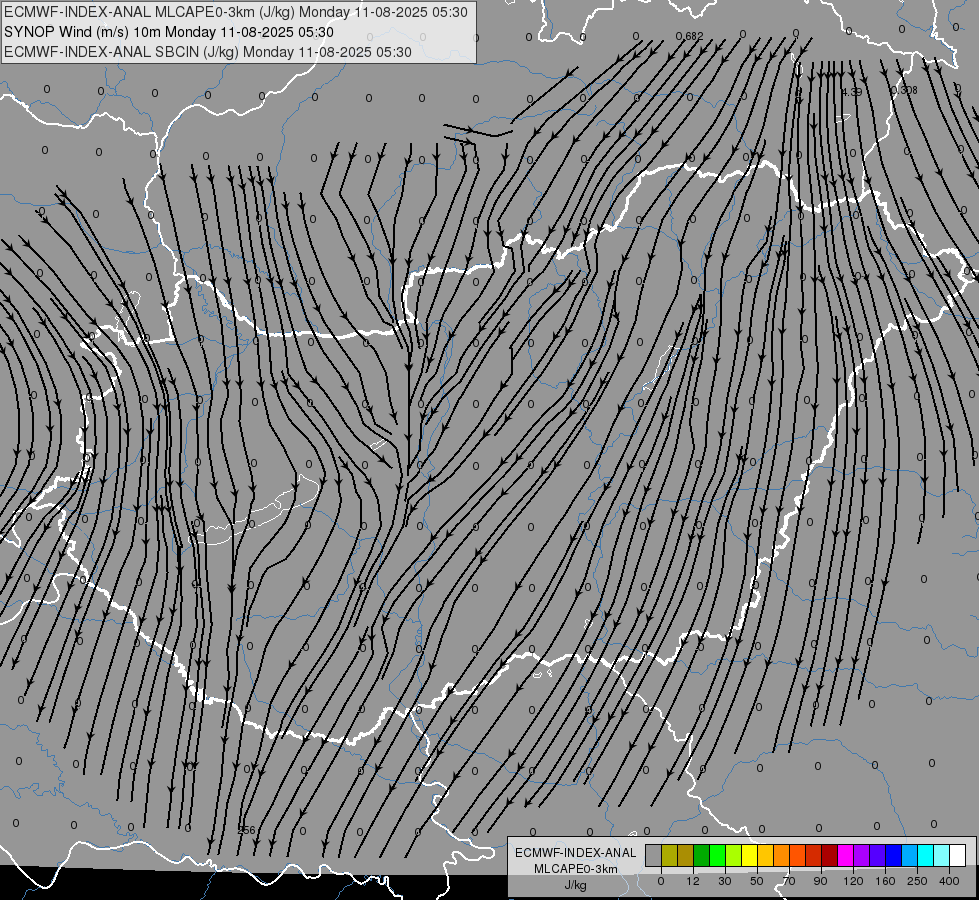
Task: Click the J/kg unit label in legend
Action: 575,885
